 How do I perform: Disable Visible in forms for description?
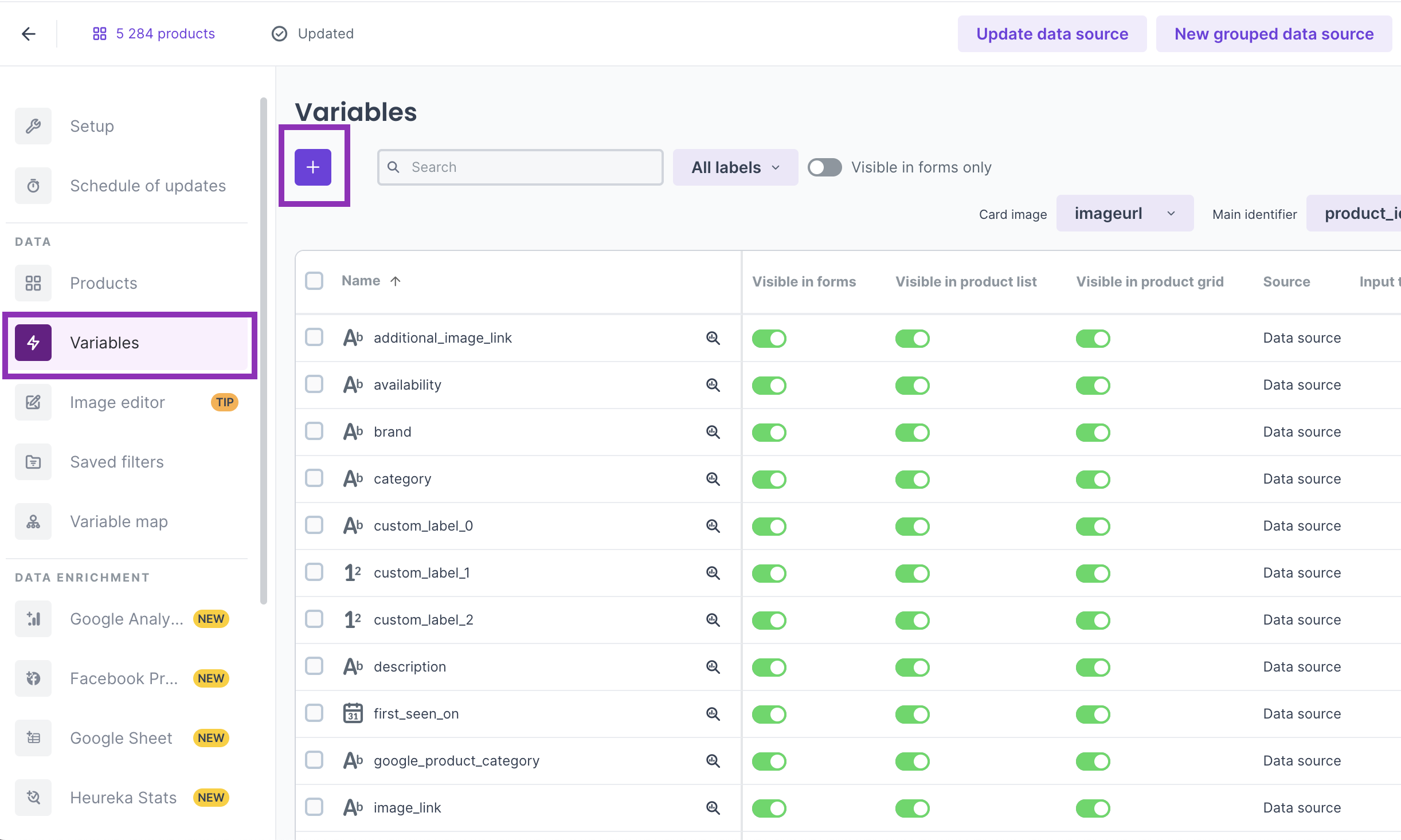click(769, 667)
